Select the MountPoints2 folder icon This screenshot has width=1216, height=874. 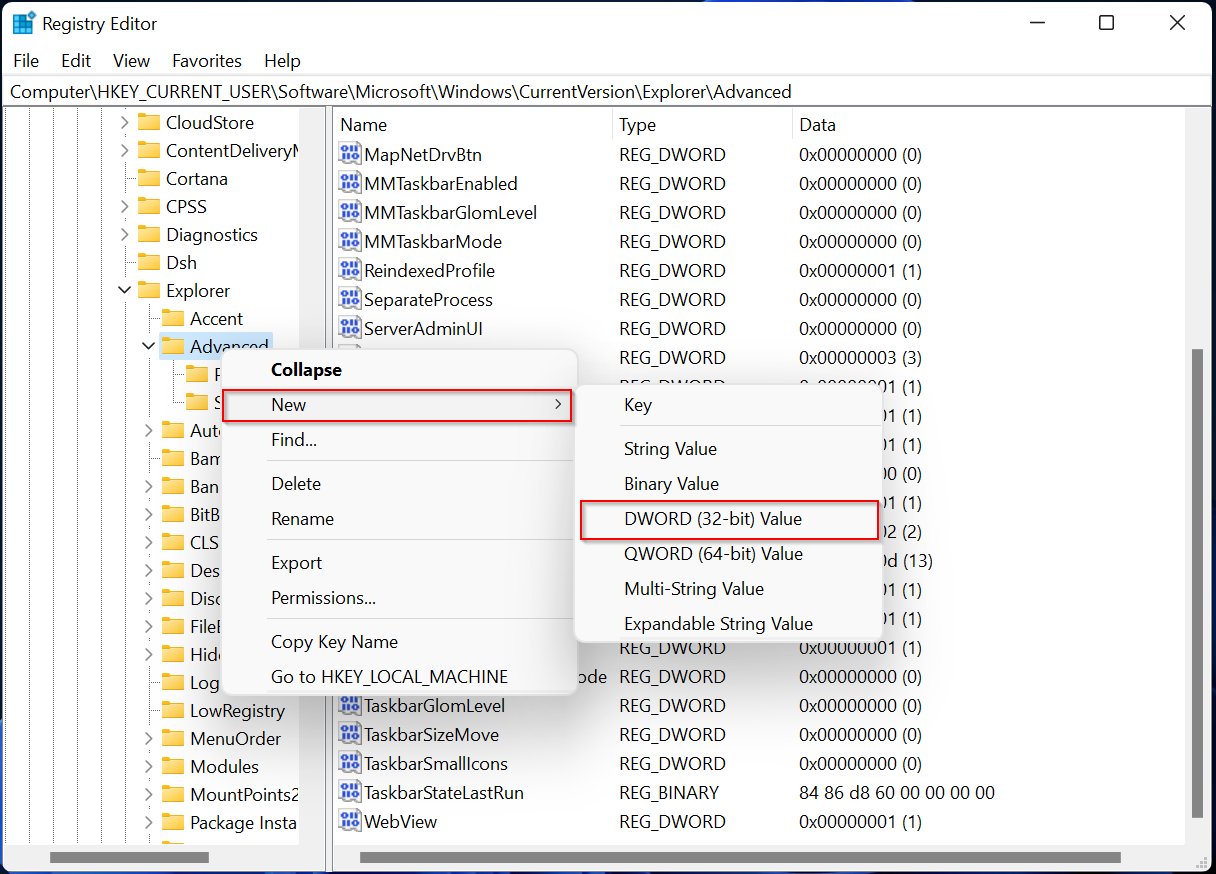point(173,794)
